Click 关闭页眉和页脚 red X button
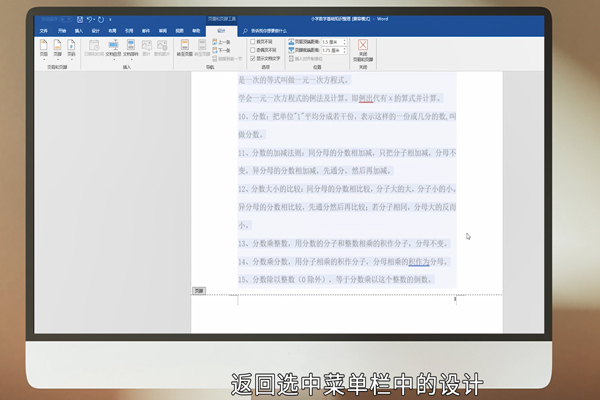600x400 pixels. 363,45
